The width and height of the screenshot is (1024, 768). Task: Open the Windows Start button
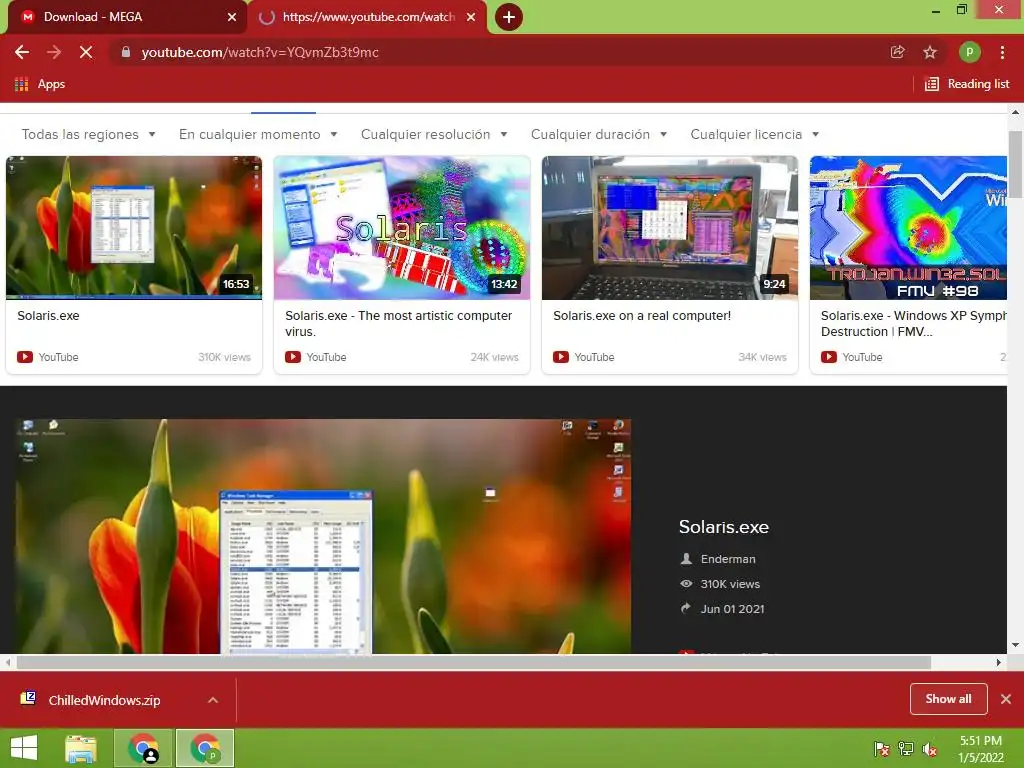pos(24,748)
